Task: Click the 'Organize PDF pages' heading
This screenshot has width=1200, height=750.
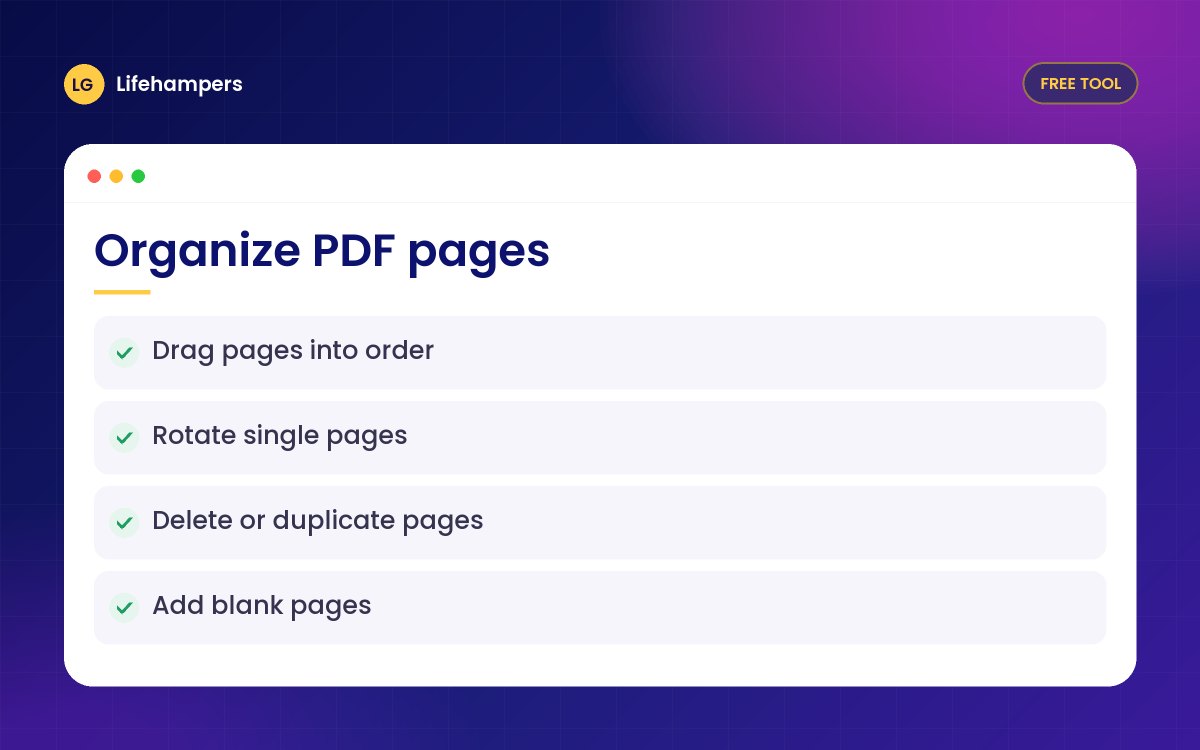Action: tap(322, 252)
